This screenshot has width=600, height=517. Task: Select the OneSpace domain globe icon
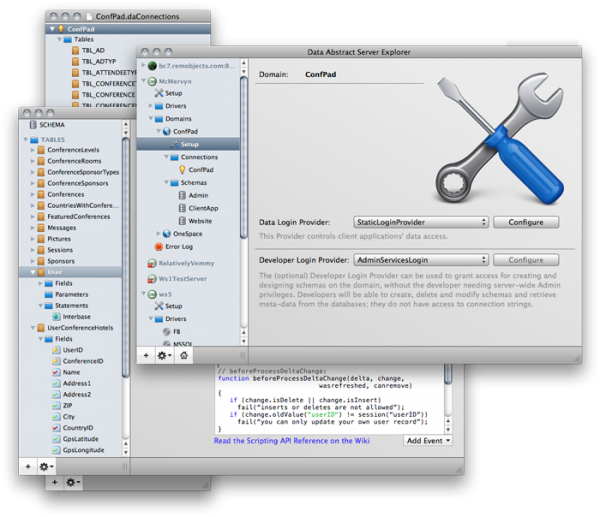pos(169,233)
